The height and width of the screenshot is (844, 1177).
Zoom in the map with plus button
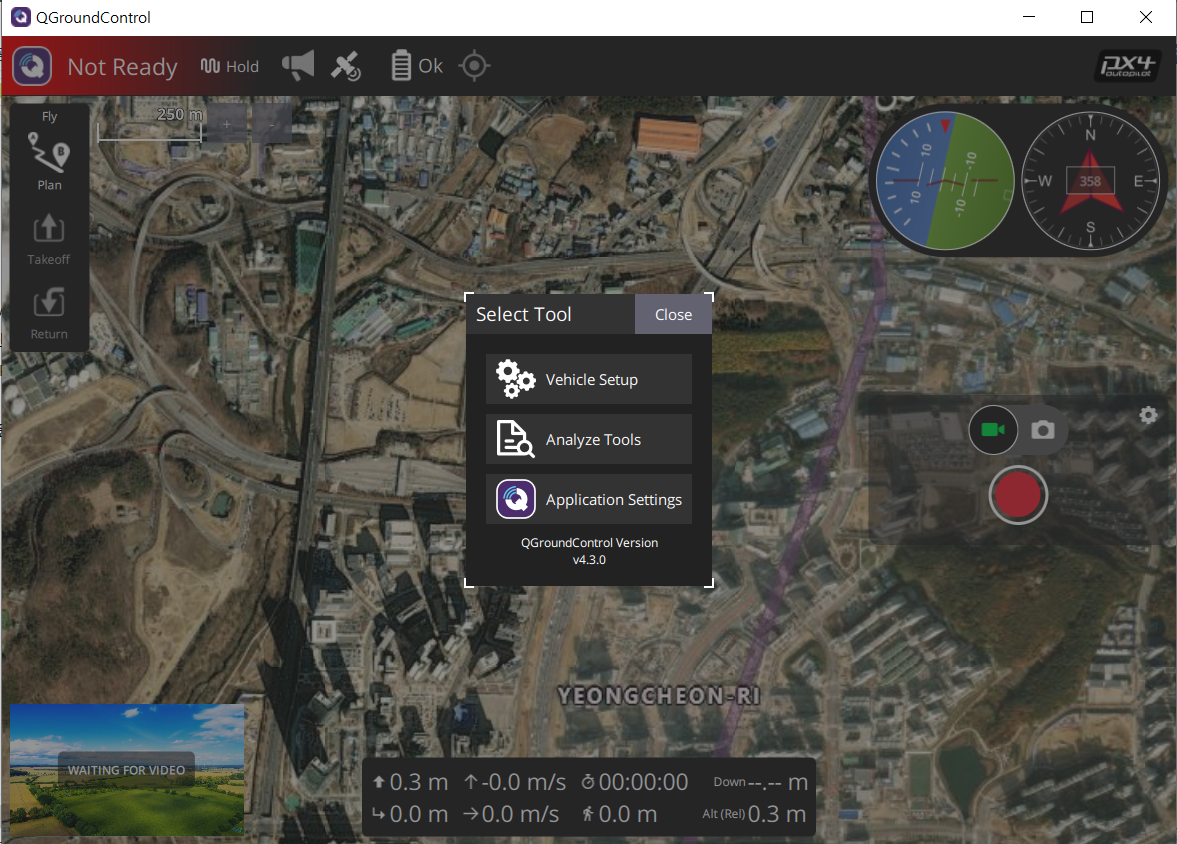click(227, 124)
